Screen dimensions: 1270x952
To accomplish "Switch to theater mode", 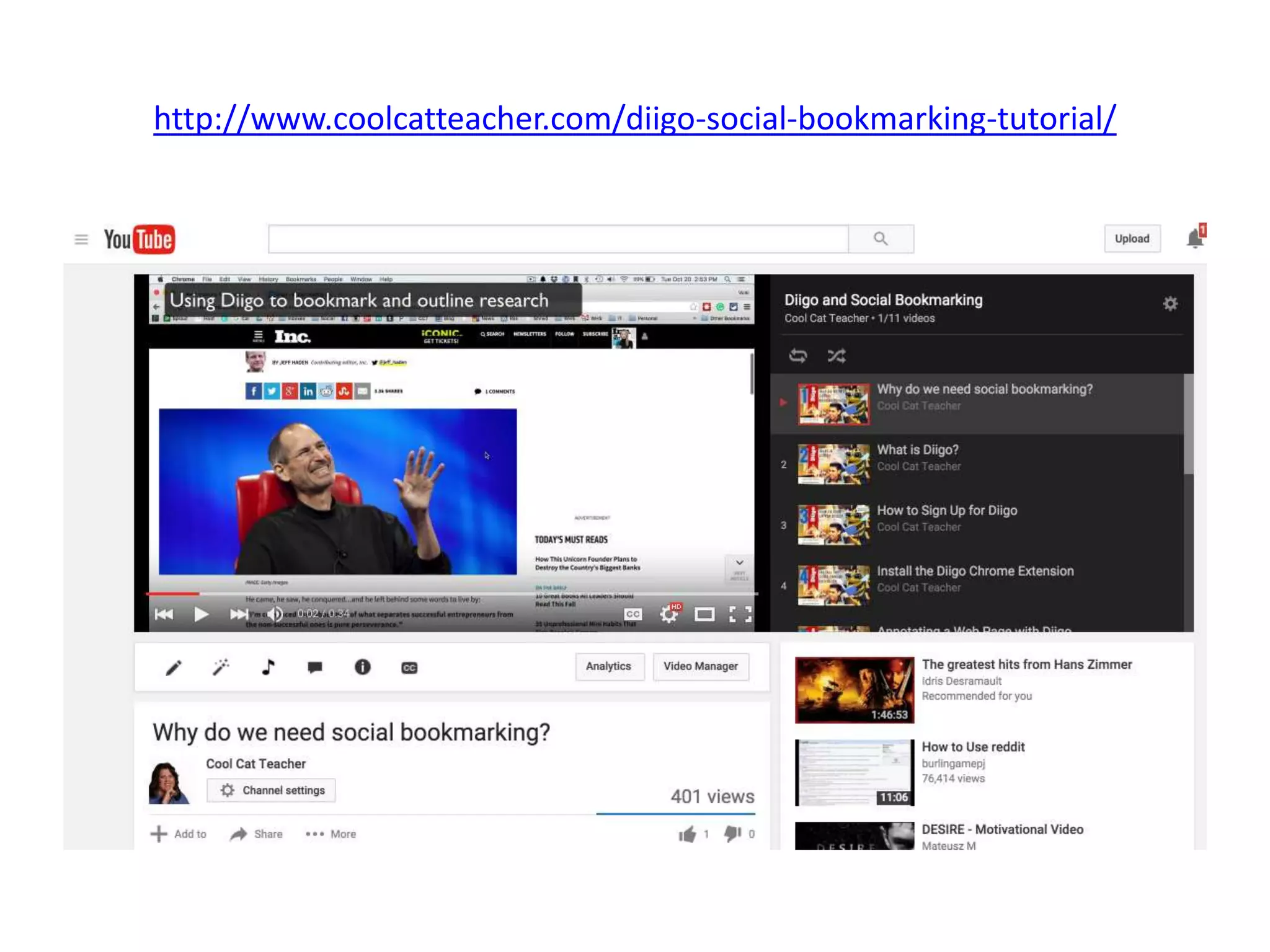I will click(x=704, y=614).
